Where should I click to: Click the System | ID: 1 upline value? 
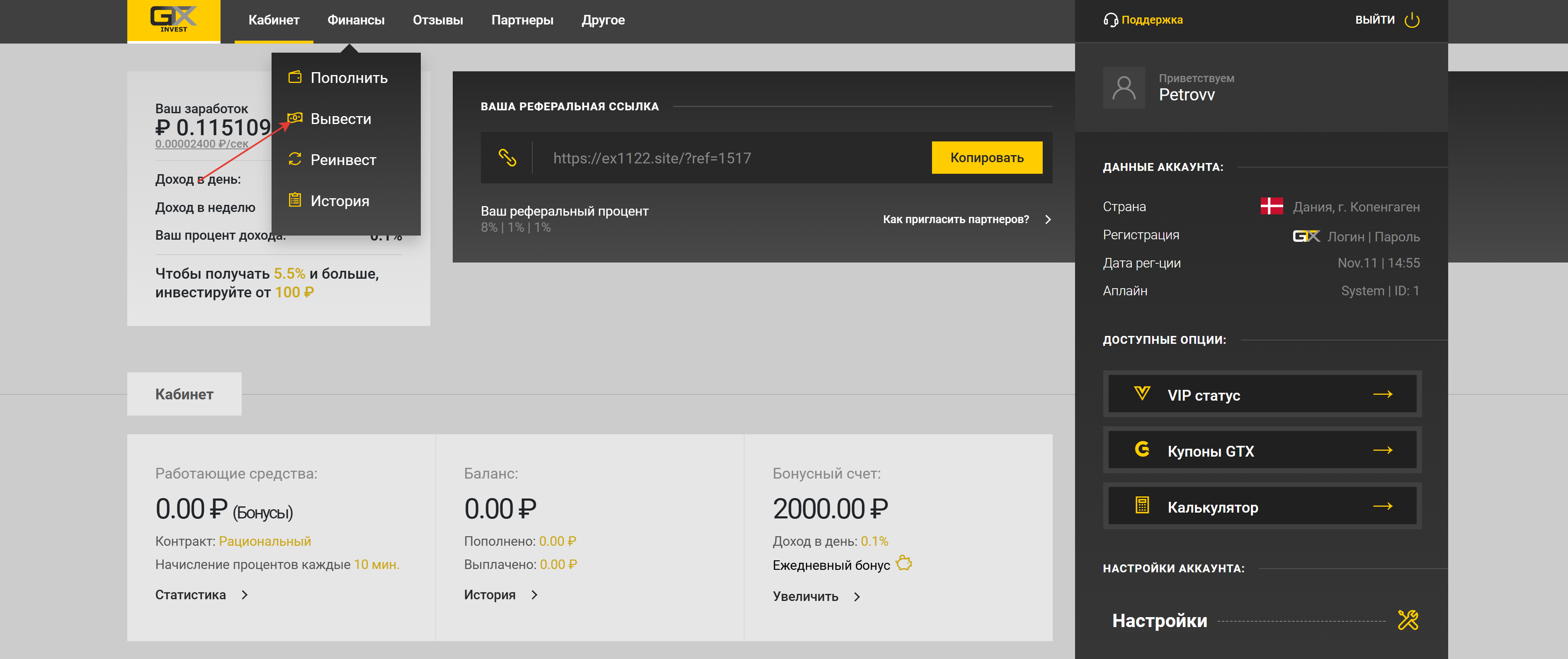1381,291
